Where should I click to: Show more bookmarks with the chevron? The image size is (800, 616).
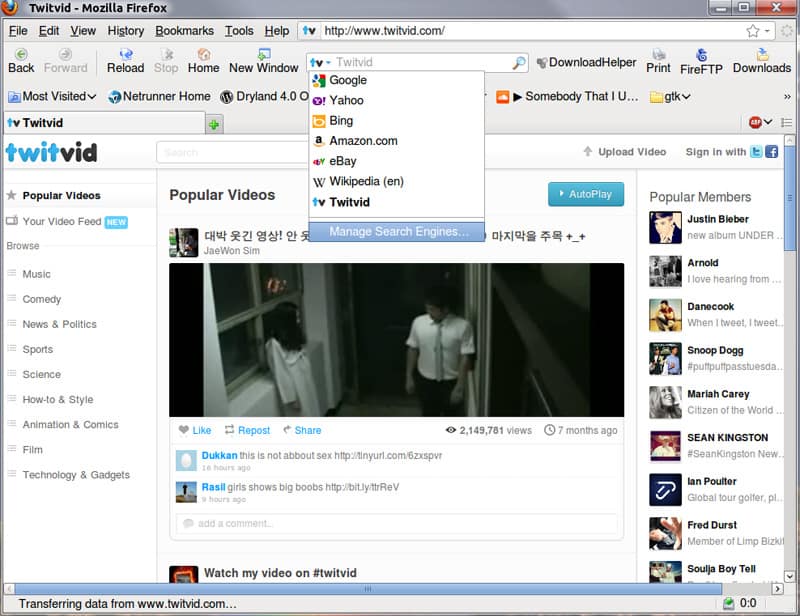pos(787,96)
